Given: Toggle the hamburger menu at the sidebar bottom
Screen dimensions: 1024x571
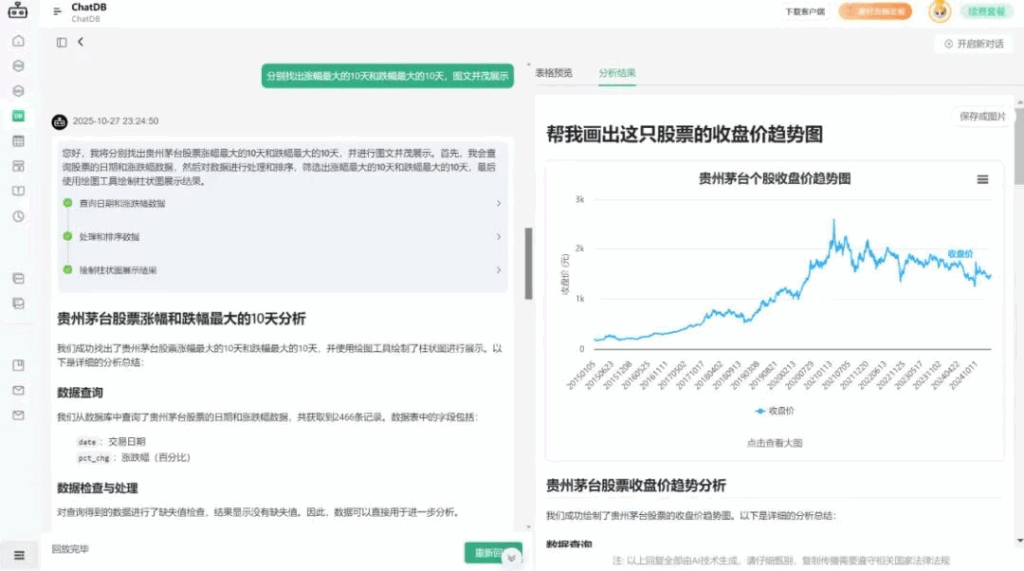Looking at the screenshot, I should point(19,555).
